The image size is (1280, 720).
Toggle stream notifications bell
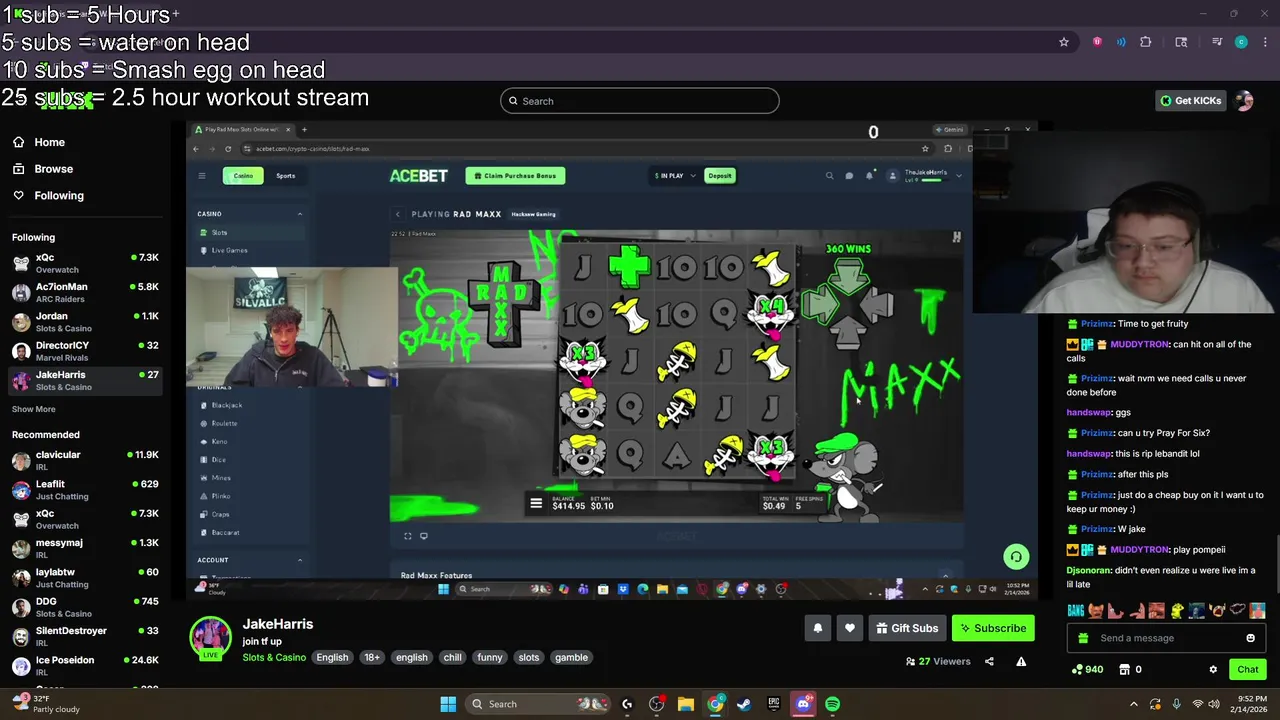click(818, 628)
